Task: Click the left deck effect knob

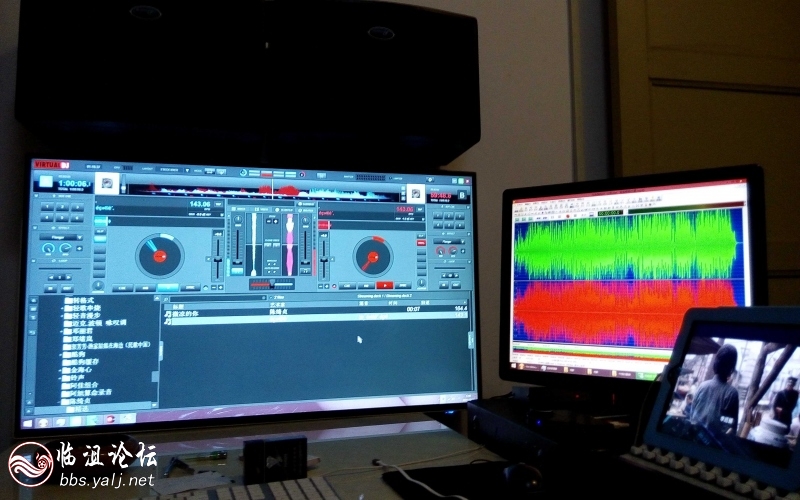Action: tap(49, 248)
